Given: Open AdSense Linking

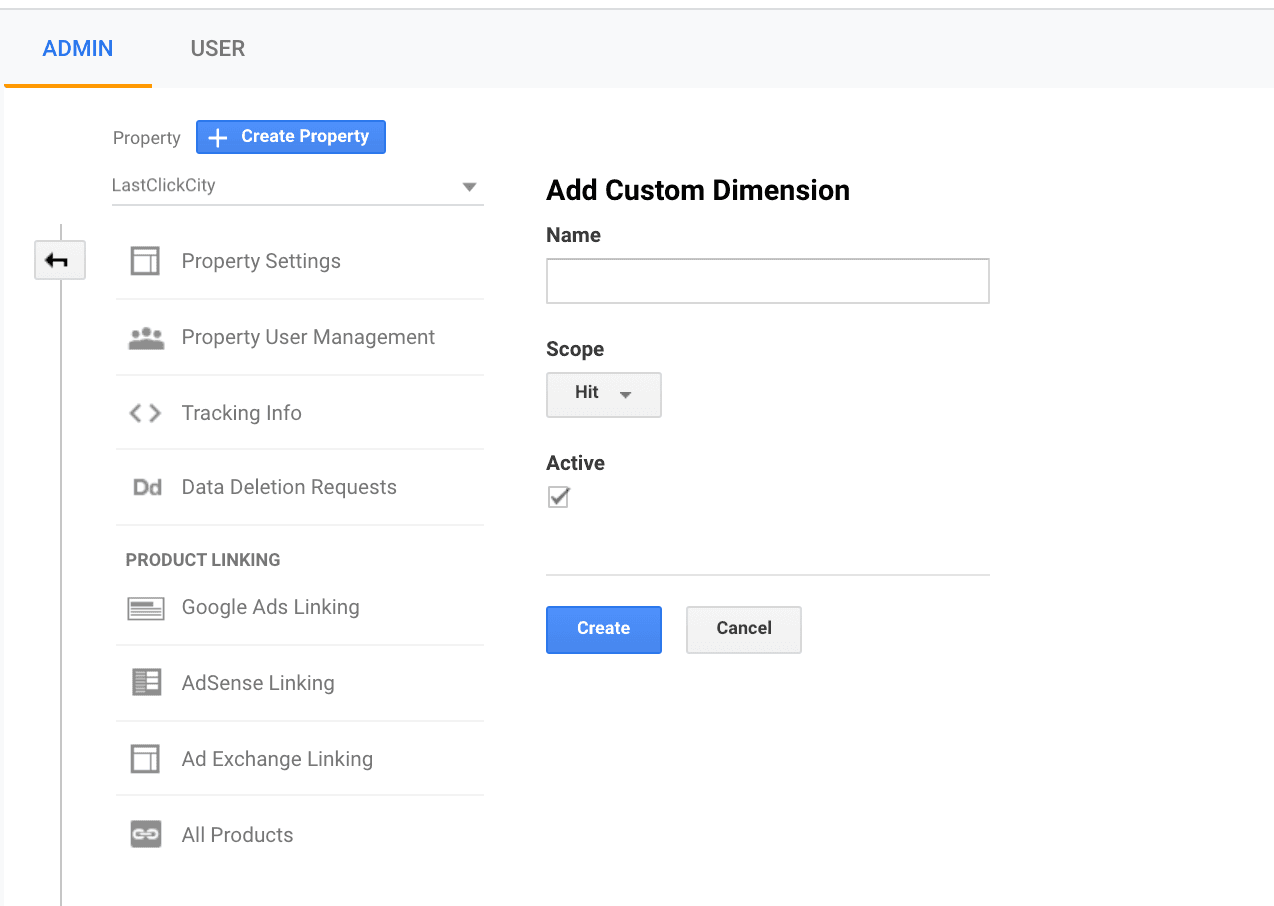Looking at the screenshot, I should 258,683.
